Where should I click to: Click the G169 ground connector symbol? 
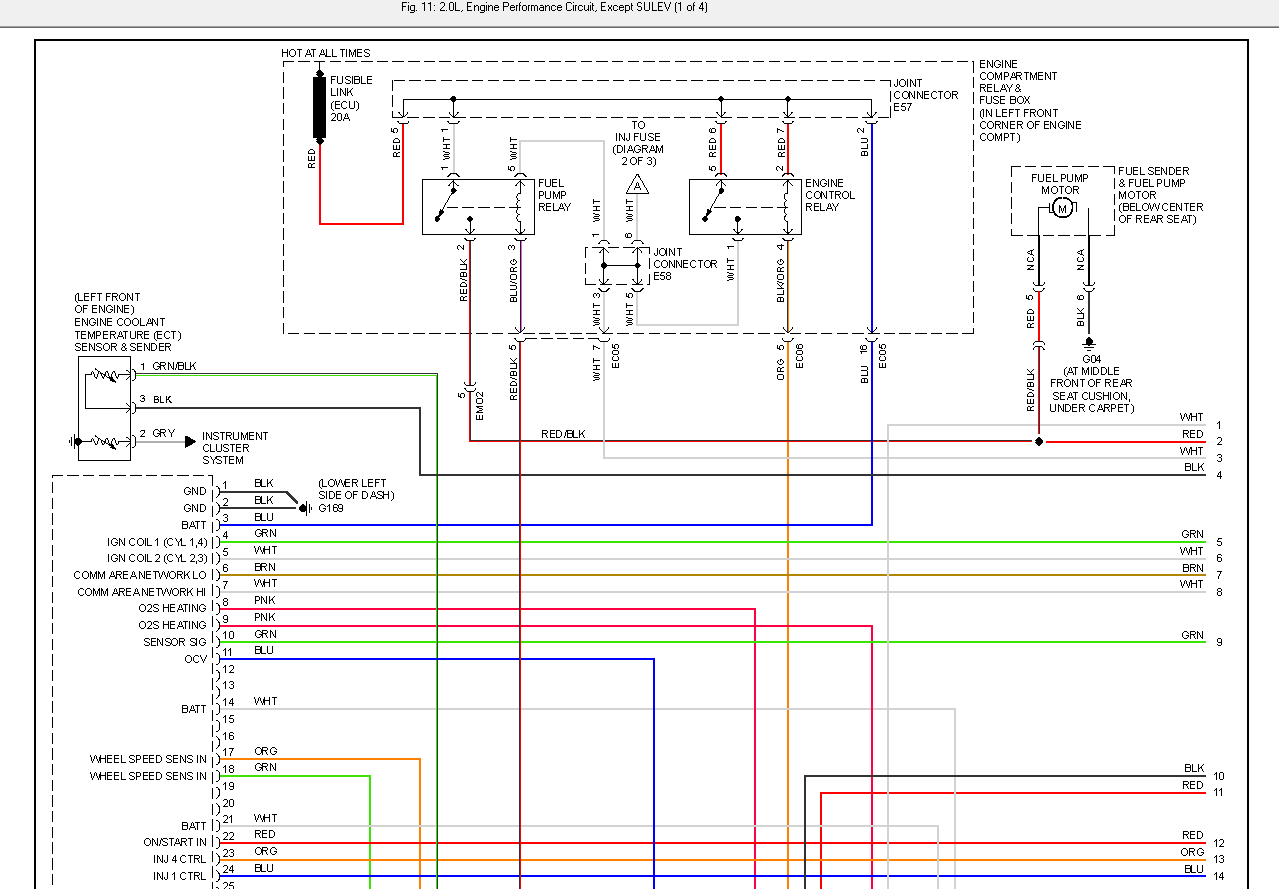tap(305, 506)
